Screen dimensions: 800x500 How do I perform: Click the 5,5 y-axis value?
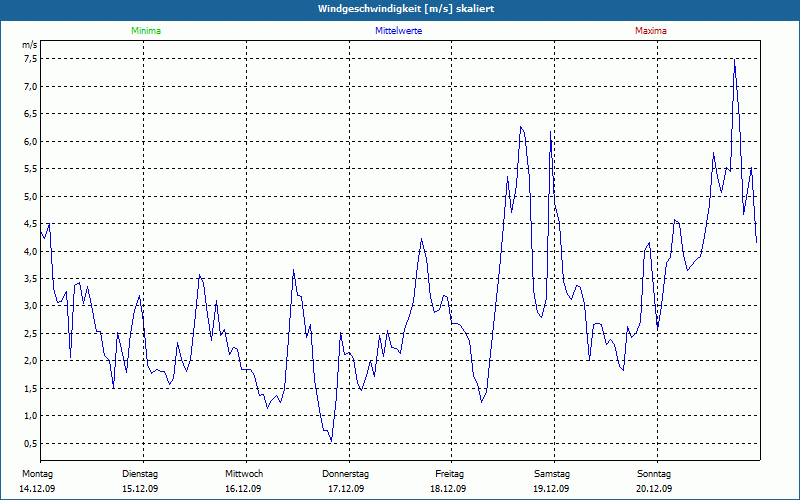pos(31,169)
